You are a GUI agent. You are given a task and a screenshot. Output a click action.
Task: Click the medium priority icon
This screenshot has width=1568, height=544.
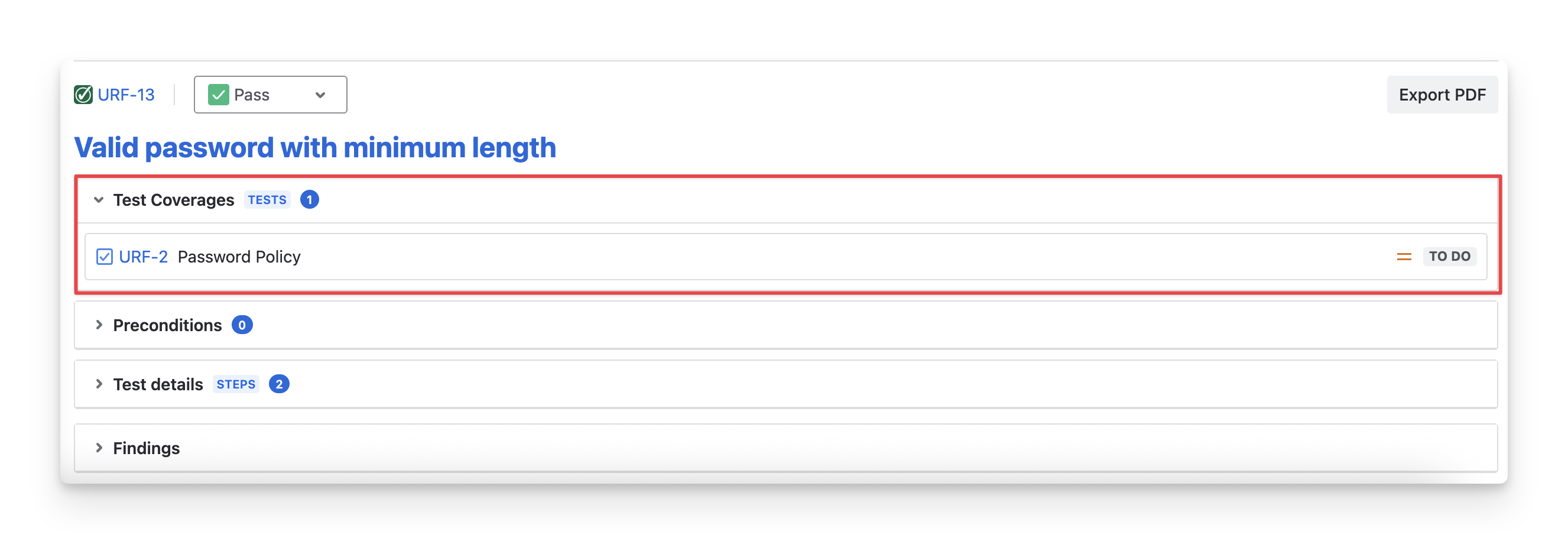click(1404, 257)
